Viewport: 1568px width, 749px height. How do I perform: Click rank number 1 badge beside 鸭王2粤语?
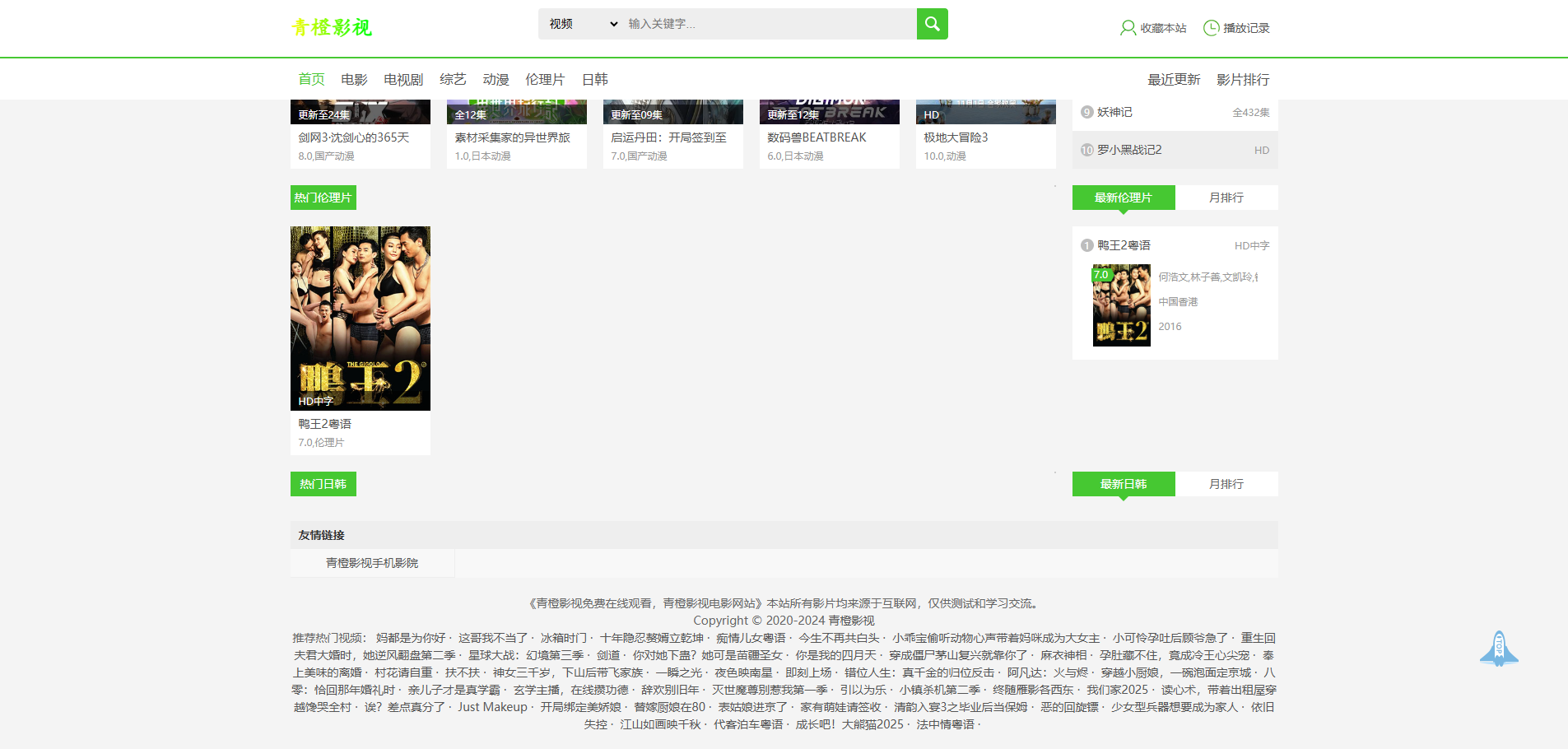click(1086, 245)
